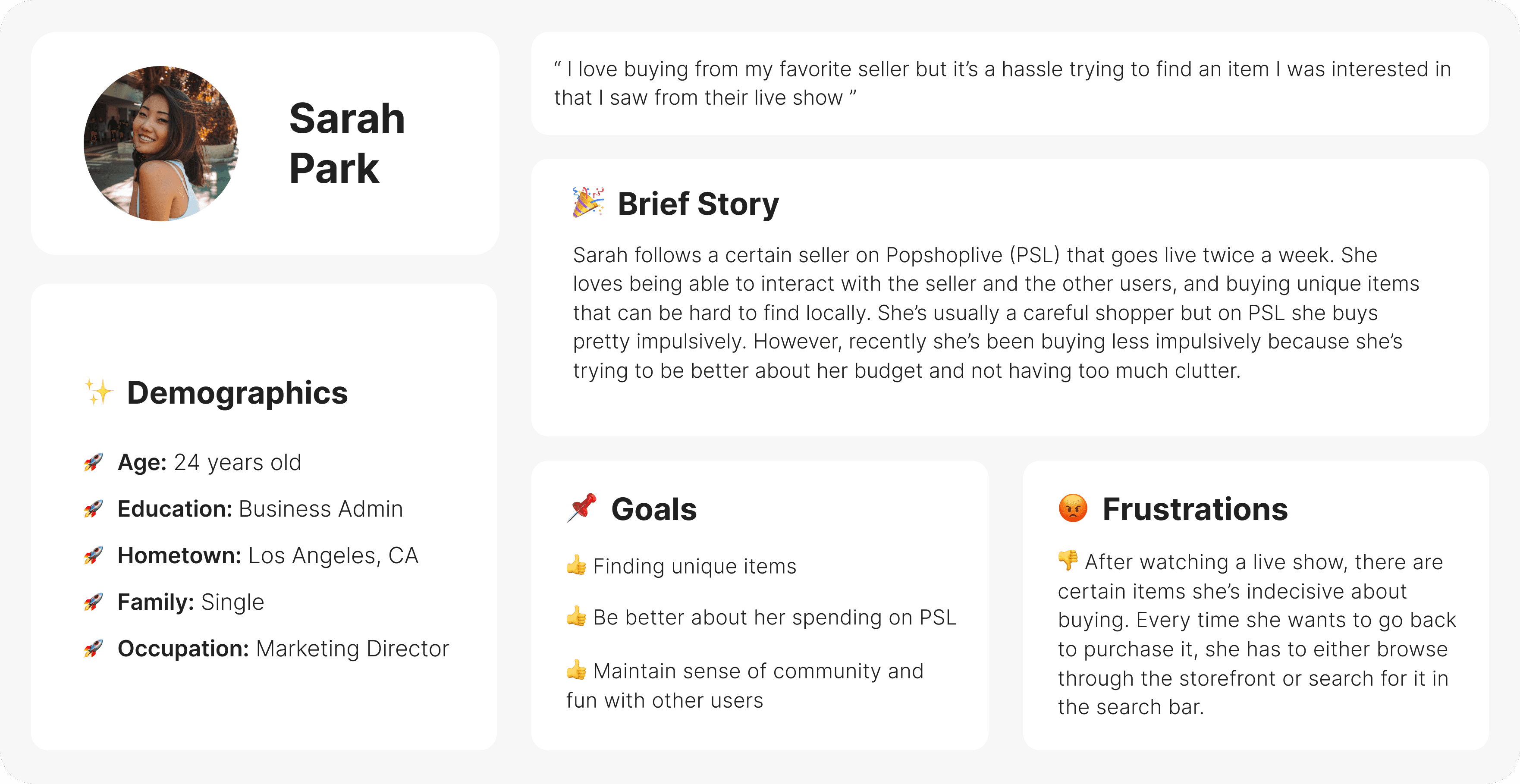This screenshot has width=1520, height=784.
Task: Click the thumbs-up beside Finding unique items
Action: [577, 565]
